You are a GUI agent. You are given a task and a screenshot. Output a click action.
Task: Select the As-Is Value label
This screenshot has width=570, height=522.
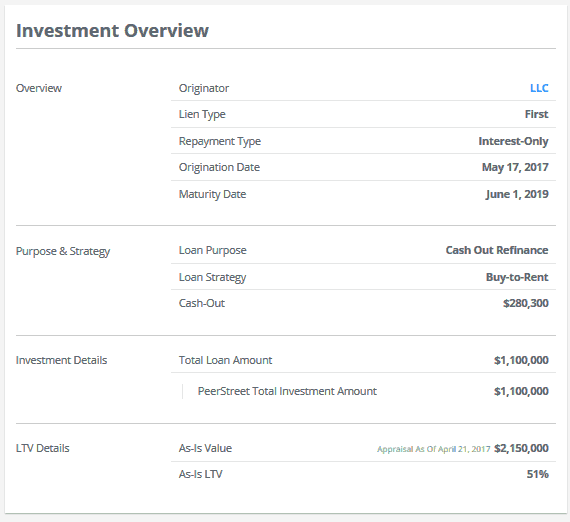(x=205, y=448)
